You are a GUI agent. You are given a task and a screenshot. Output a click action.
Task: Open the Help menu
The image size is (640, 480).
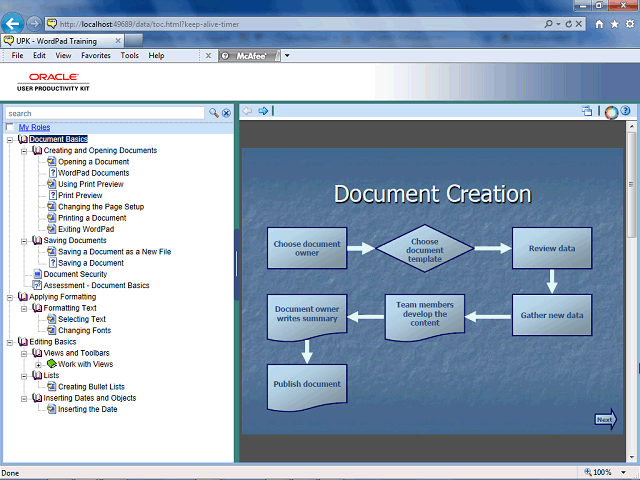(x=156, y=56)
